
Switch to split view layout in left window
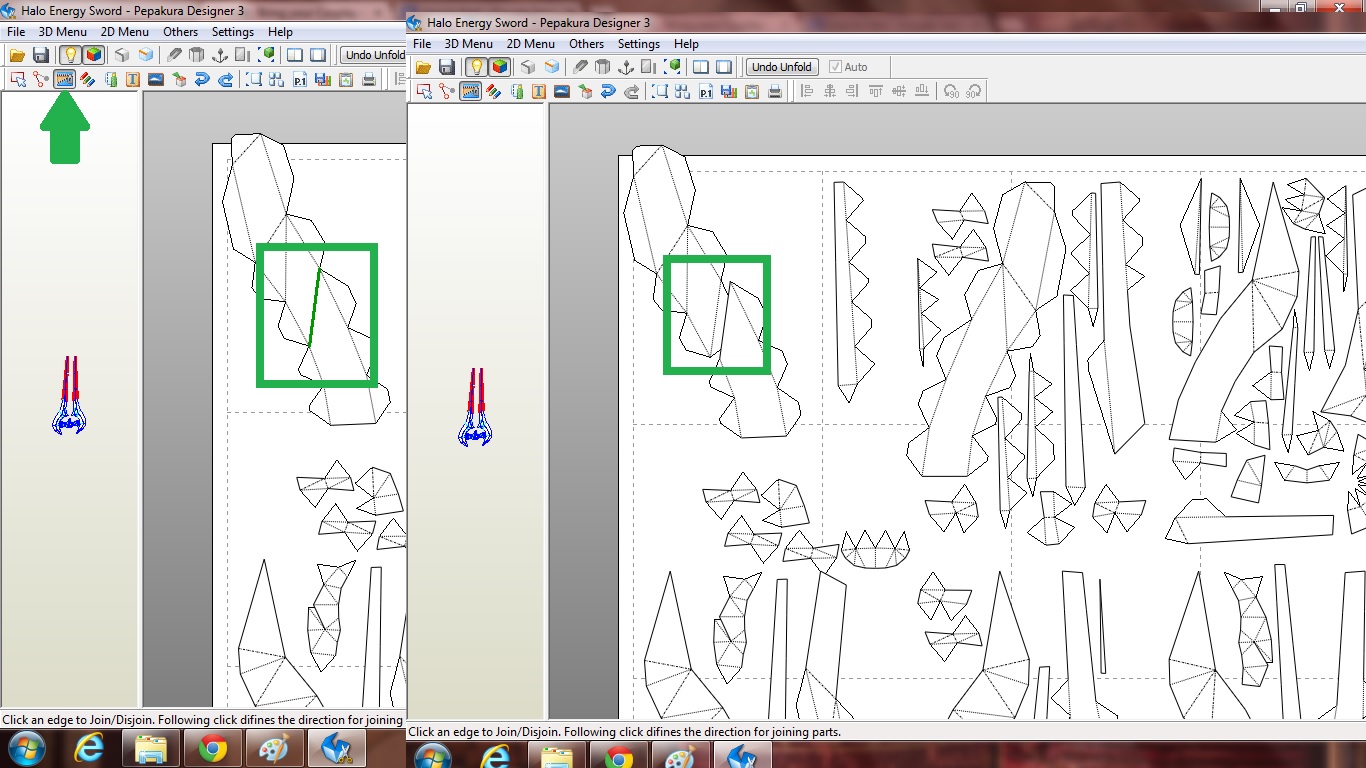[x=294, y=55]
